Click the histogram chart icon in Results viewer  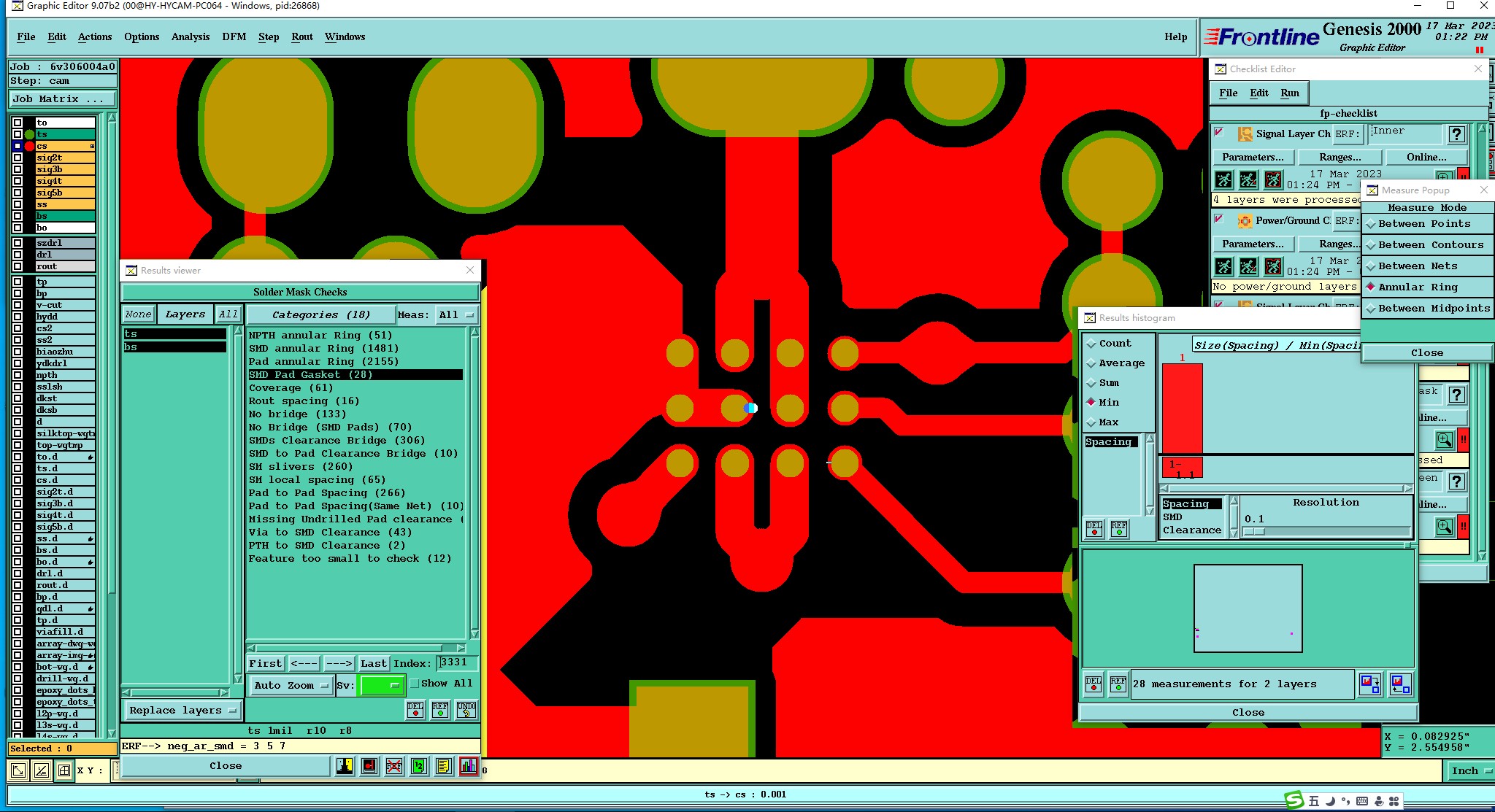[468, 766]
